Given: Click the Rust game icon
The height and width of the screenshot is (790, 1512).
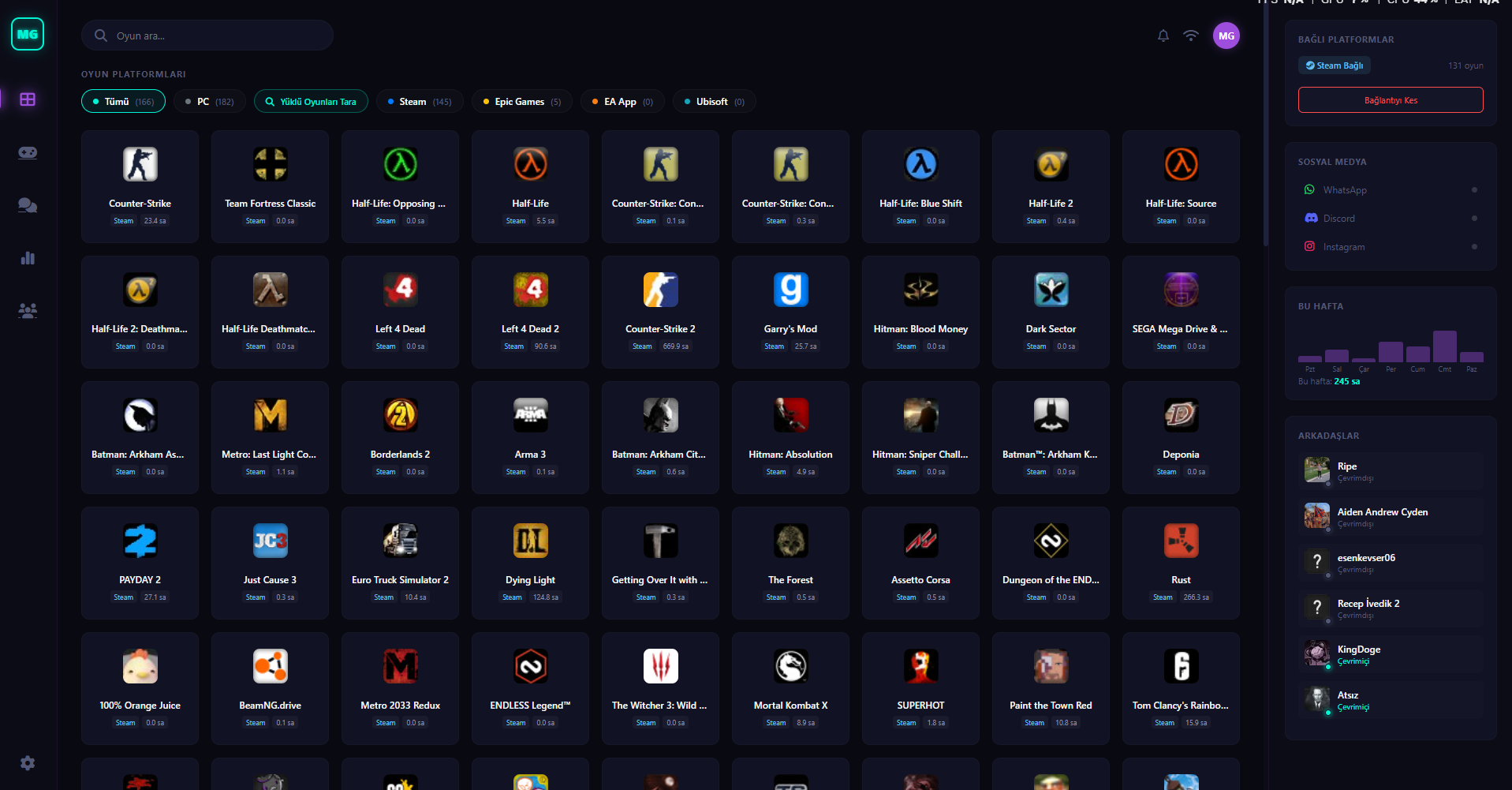Looking at the screenshot, I should point(1182,541).
